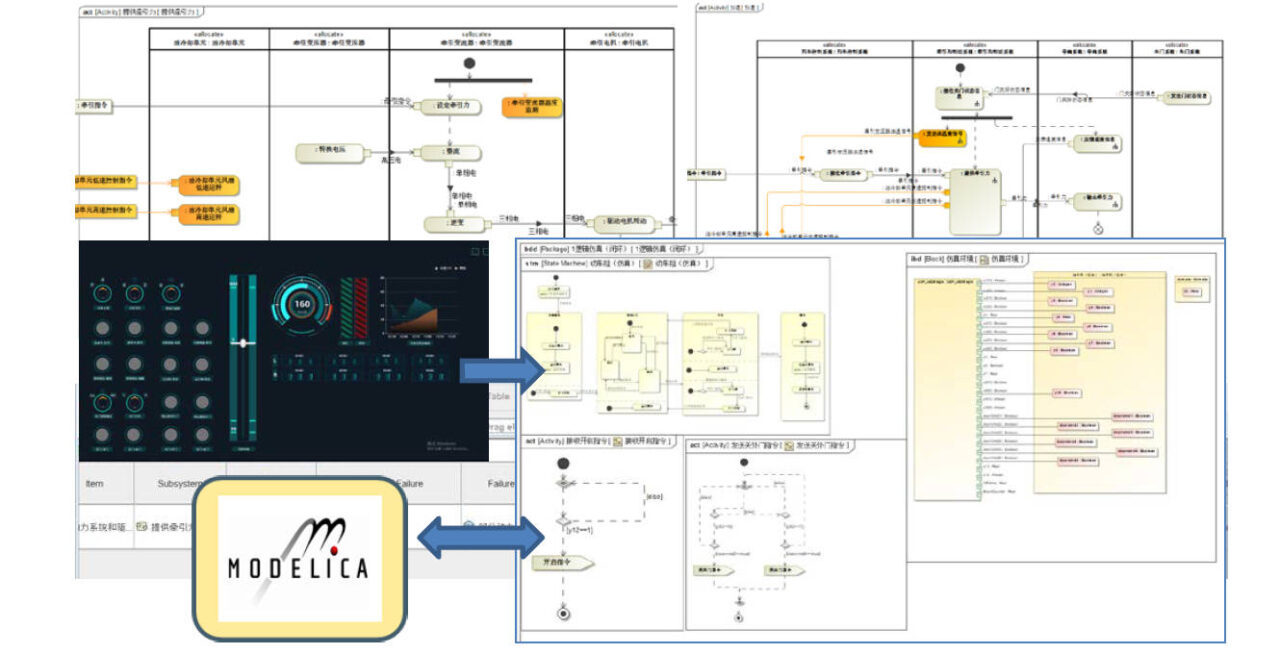Select the 开启指令 send signal node
Viewport: 1280px width, 654px height.
click(563, 562)
